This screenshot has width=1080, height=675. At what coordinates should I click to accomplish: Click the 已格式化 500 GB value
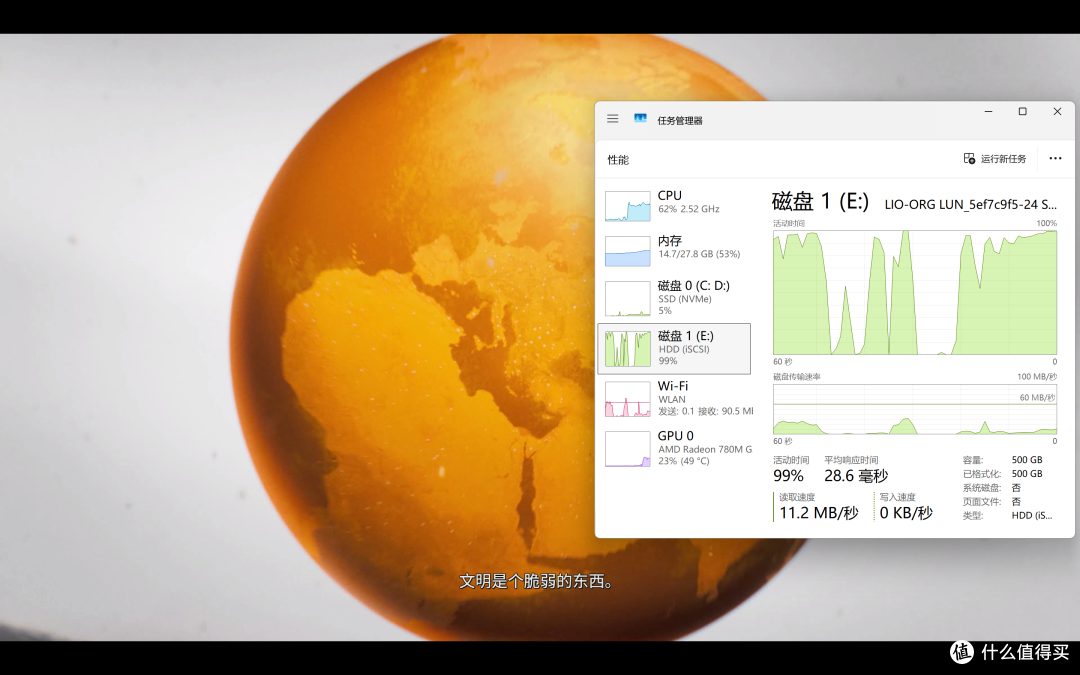click(1027, 474)
